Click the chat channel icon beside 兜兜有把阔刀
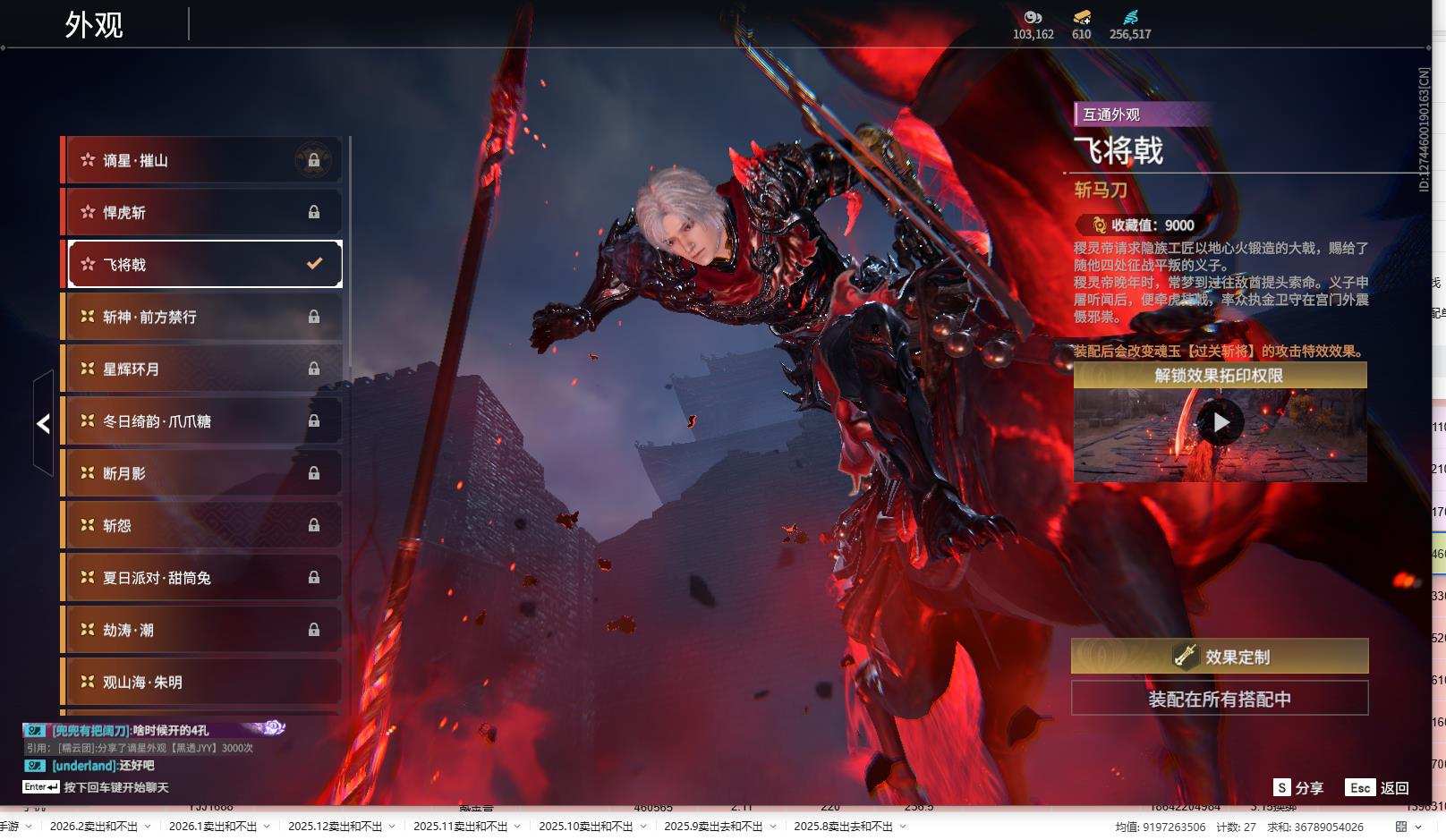 coord(35,730)
